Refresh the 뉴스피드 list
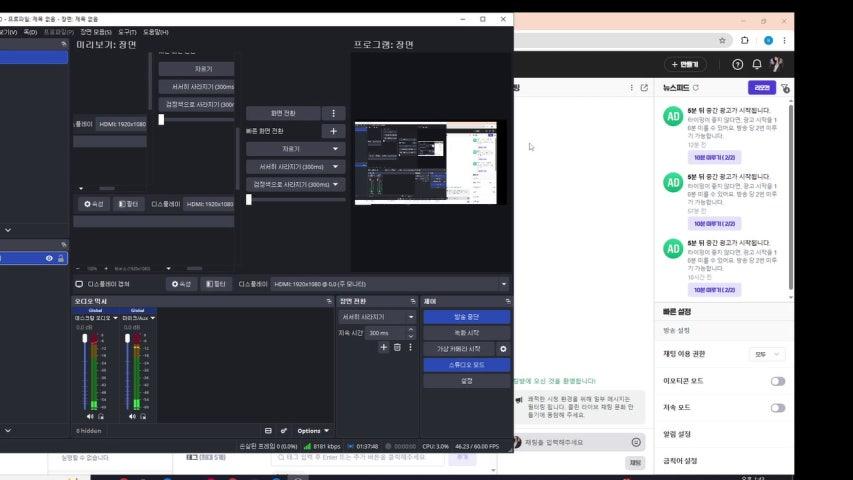 [696, 88]
